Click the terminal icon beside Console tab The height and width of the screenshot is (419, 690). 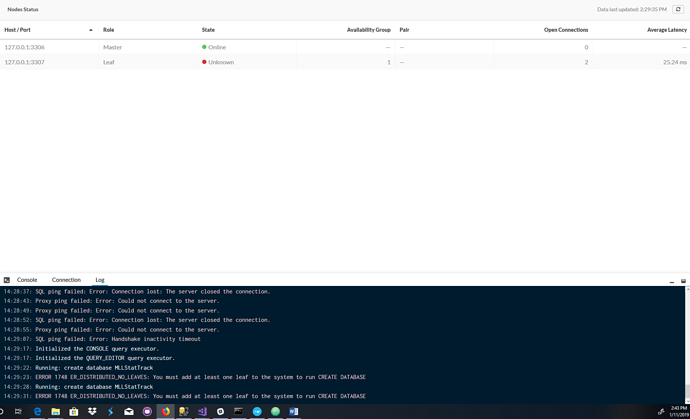(7, 280)
